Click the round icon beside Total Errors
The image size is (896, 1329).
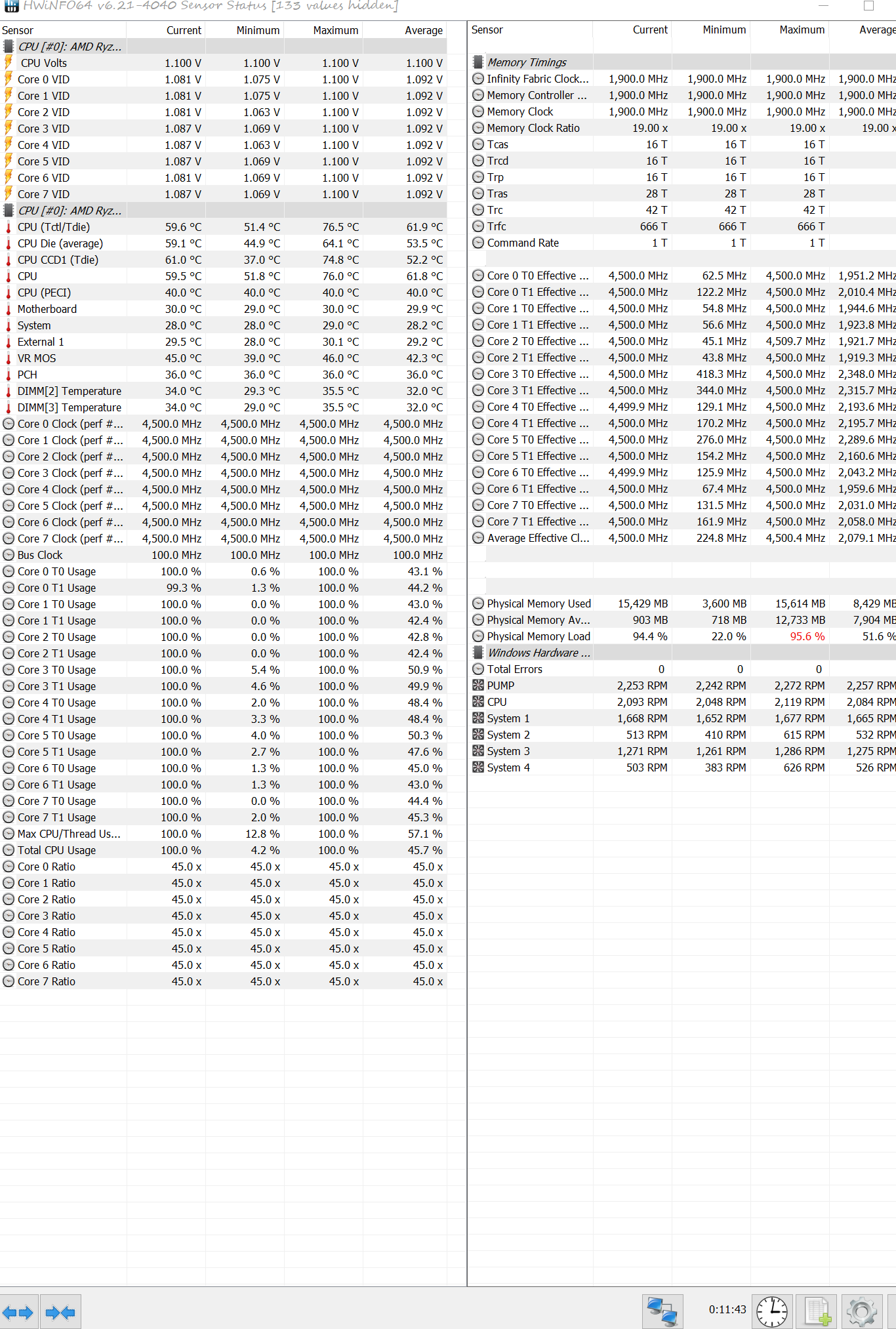pos(478,669)
